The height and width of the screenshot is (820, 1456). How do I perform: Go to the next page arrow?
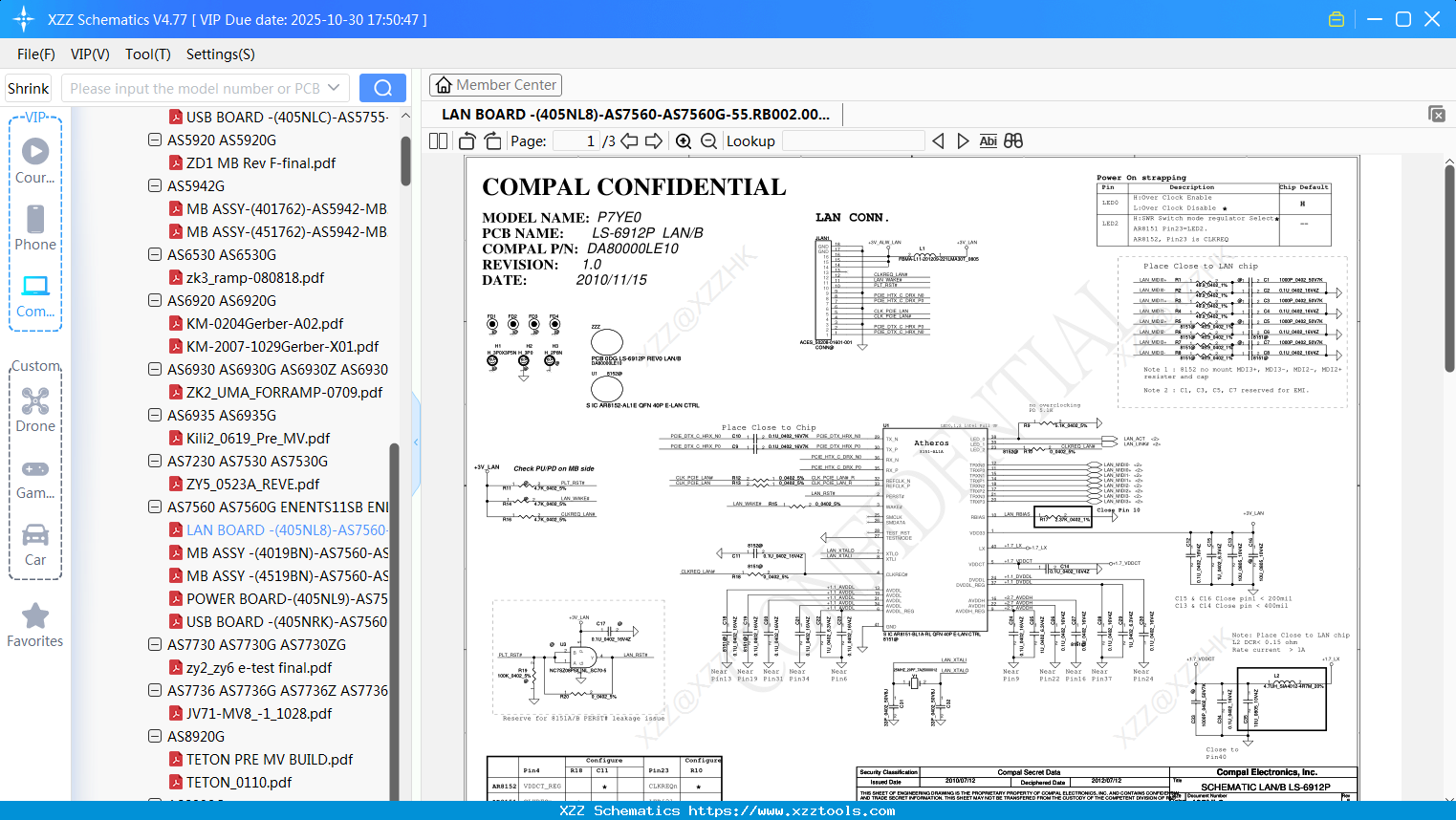pyautogui.click(x=654, y=140)
